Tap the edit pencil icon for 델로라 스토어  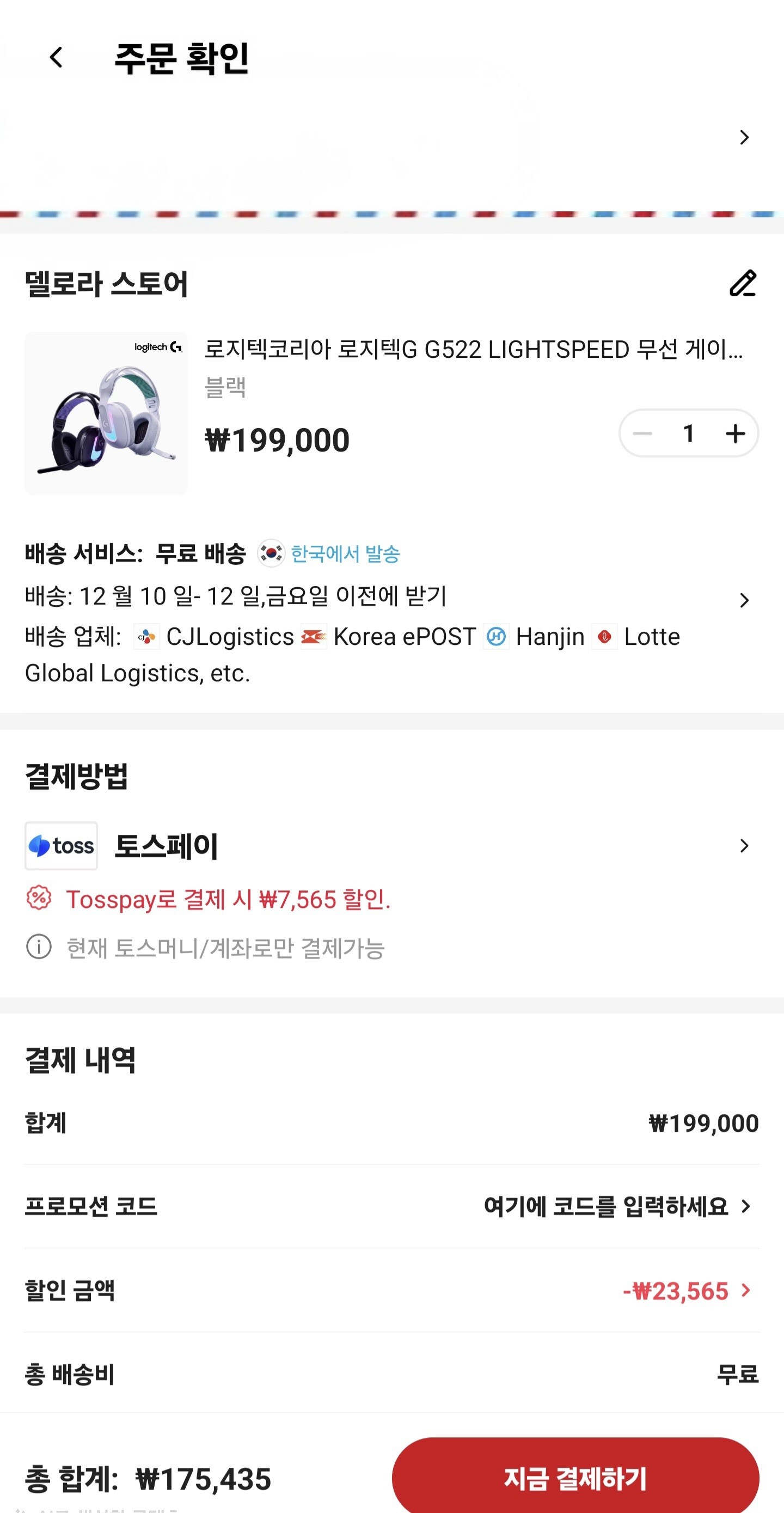pyautogui.click(x=742, y=284)
